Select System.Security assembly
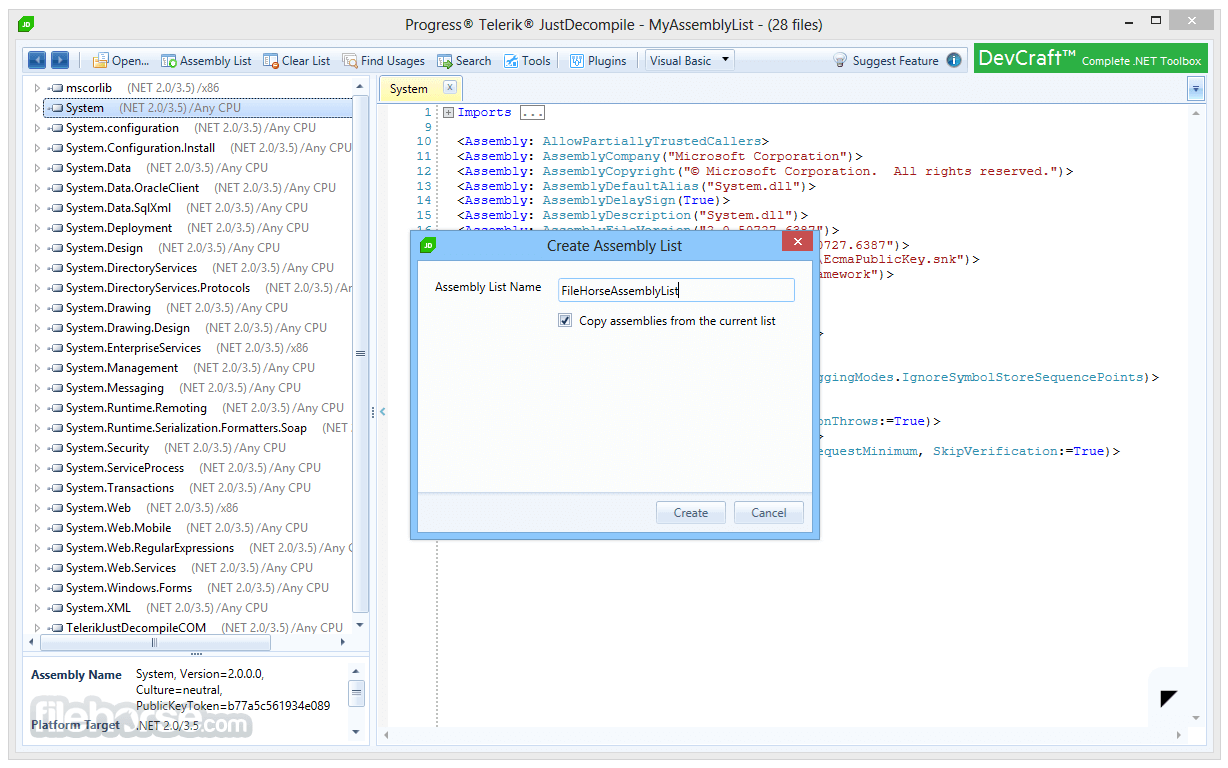Screen dimensions: 1228x768 [107, 448]
